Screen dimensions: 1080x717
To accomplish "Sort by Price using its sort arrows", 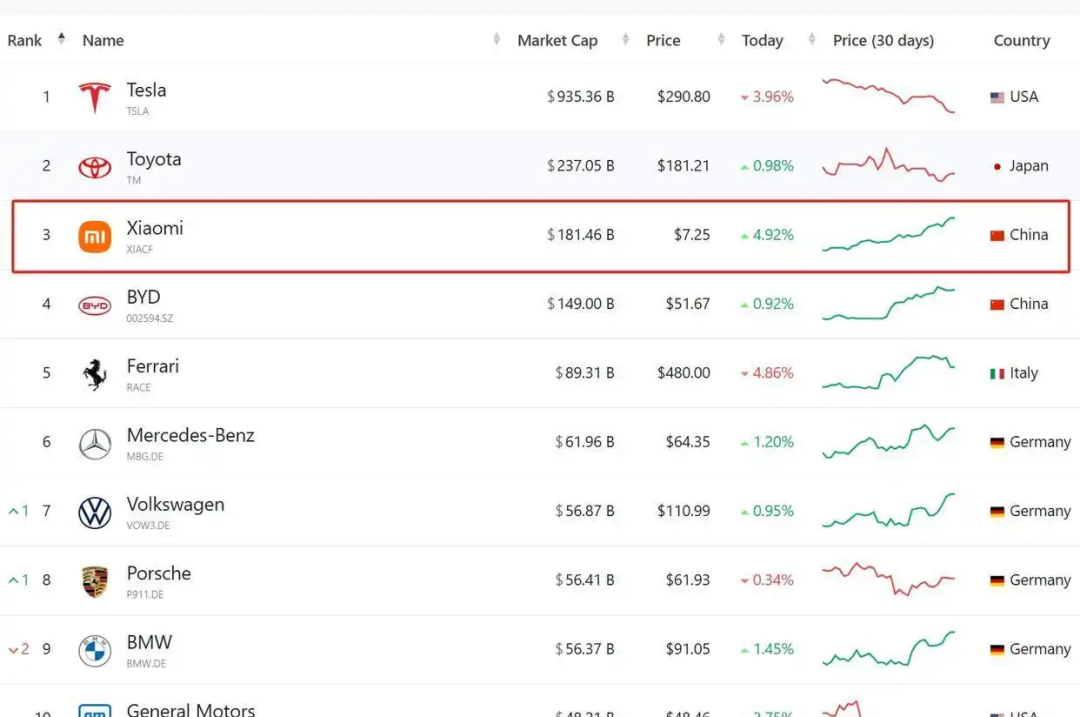I will pyautogui.click(x=720, y=39).
